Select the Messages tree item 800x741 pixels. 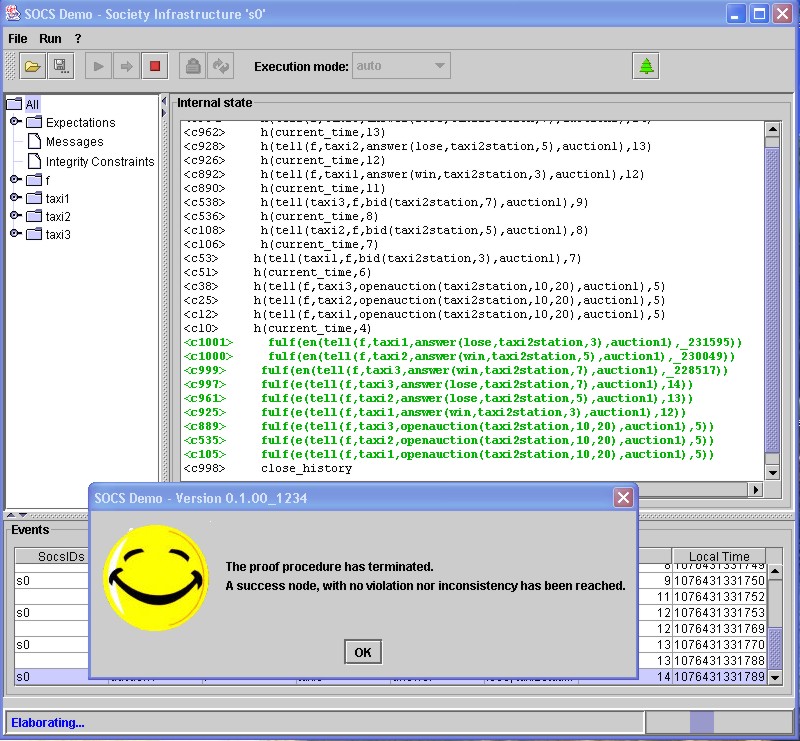74,142
